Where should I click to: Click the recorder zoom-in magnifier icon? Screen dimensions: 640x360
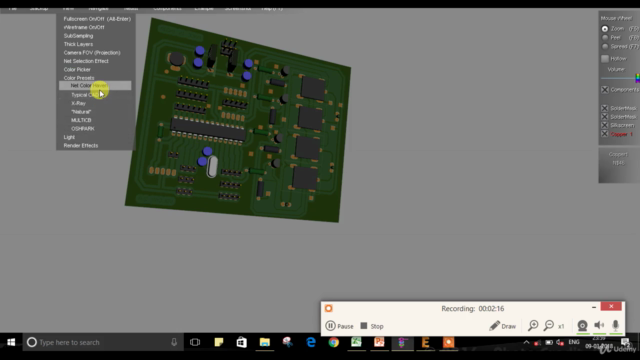tap(533, 325)
